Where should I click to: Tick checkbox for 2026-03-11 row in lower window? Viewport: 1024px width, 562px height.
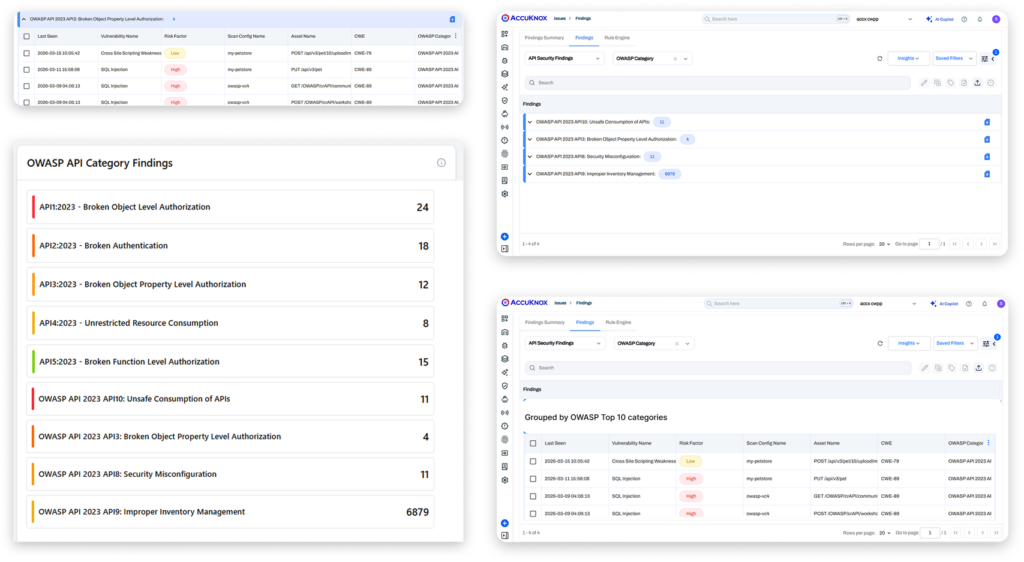tap(533, 478)
